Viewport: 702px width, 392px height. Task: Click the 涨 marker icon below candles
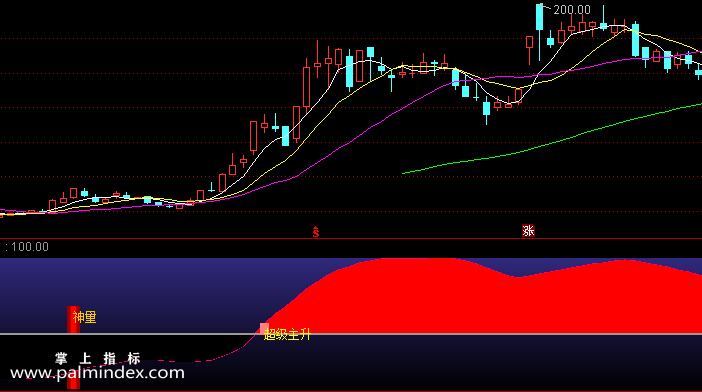coord(528,230)
